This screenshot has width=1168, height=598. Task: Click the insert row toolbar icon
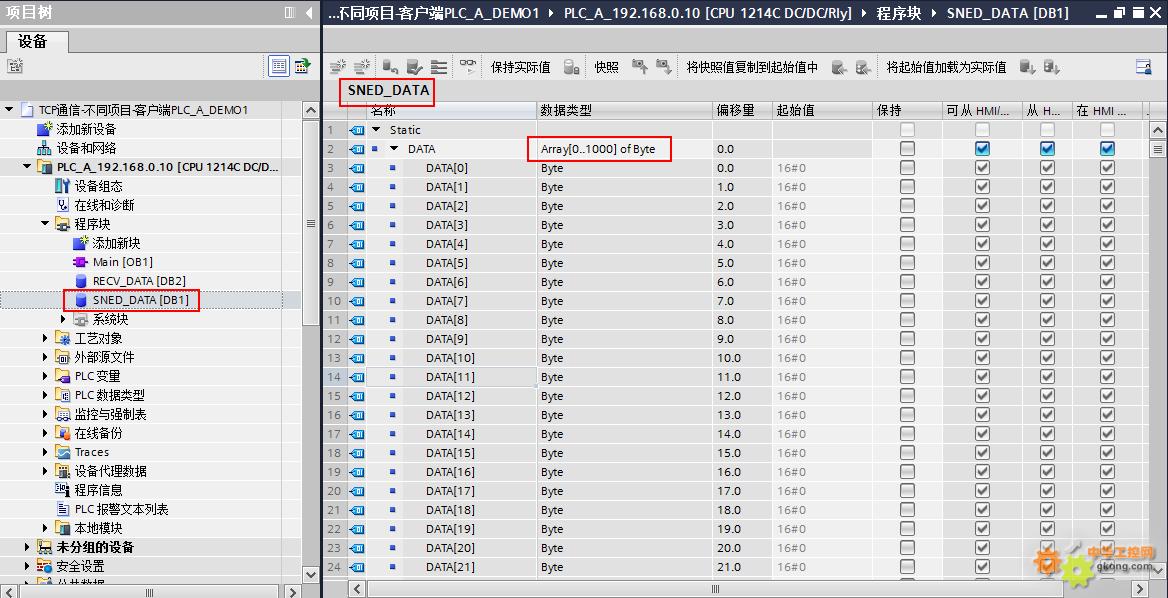339,67
